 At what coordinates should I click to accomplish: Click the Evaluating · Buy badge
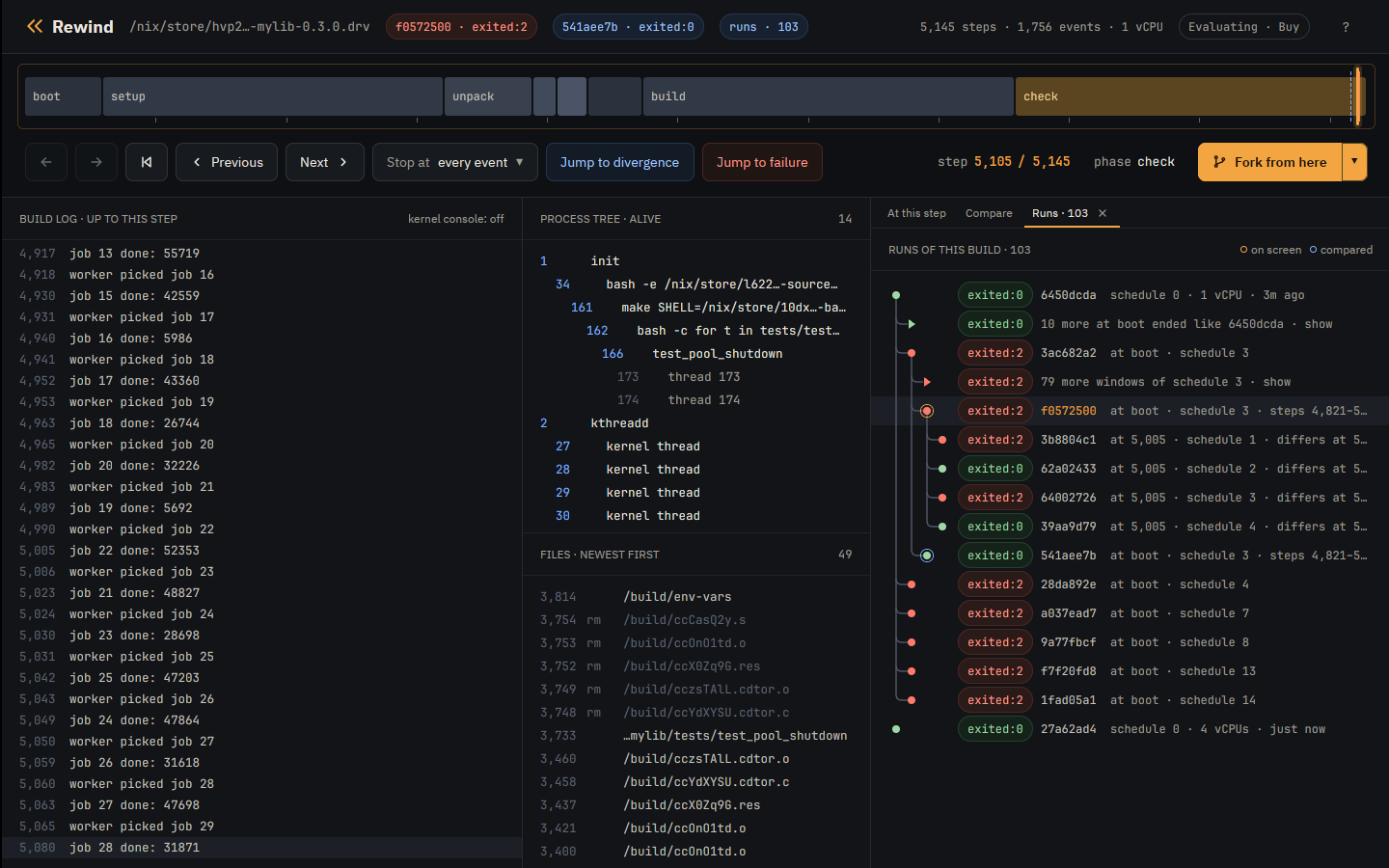click(1243, 27)
